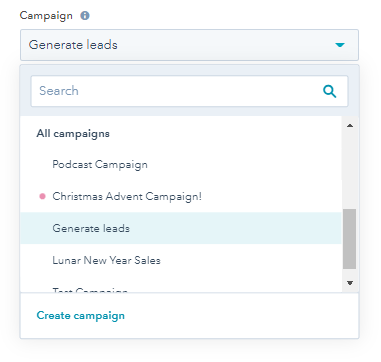The image size is (381, 362).
Task: Click the scrollbar down arrow
Action: (350, 283)
